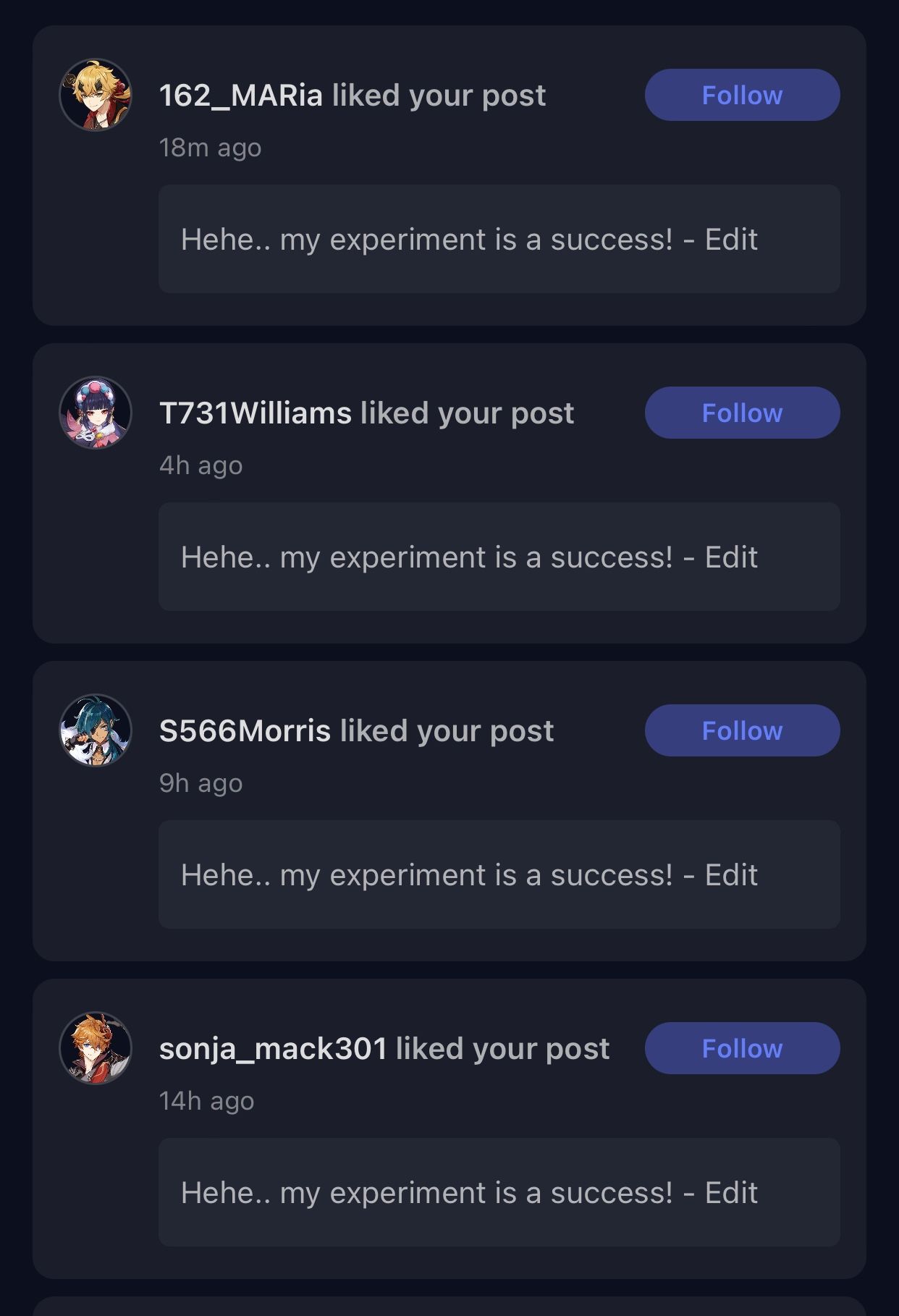Viewport: 899px width, 1316px height.
Task: Follow S566Morris
Action: [x=742, y=730]
